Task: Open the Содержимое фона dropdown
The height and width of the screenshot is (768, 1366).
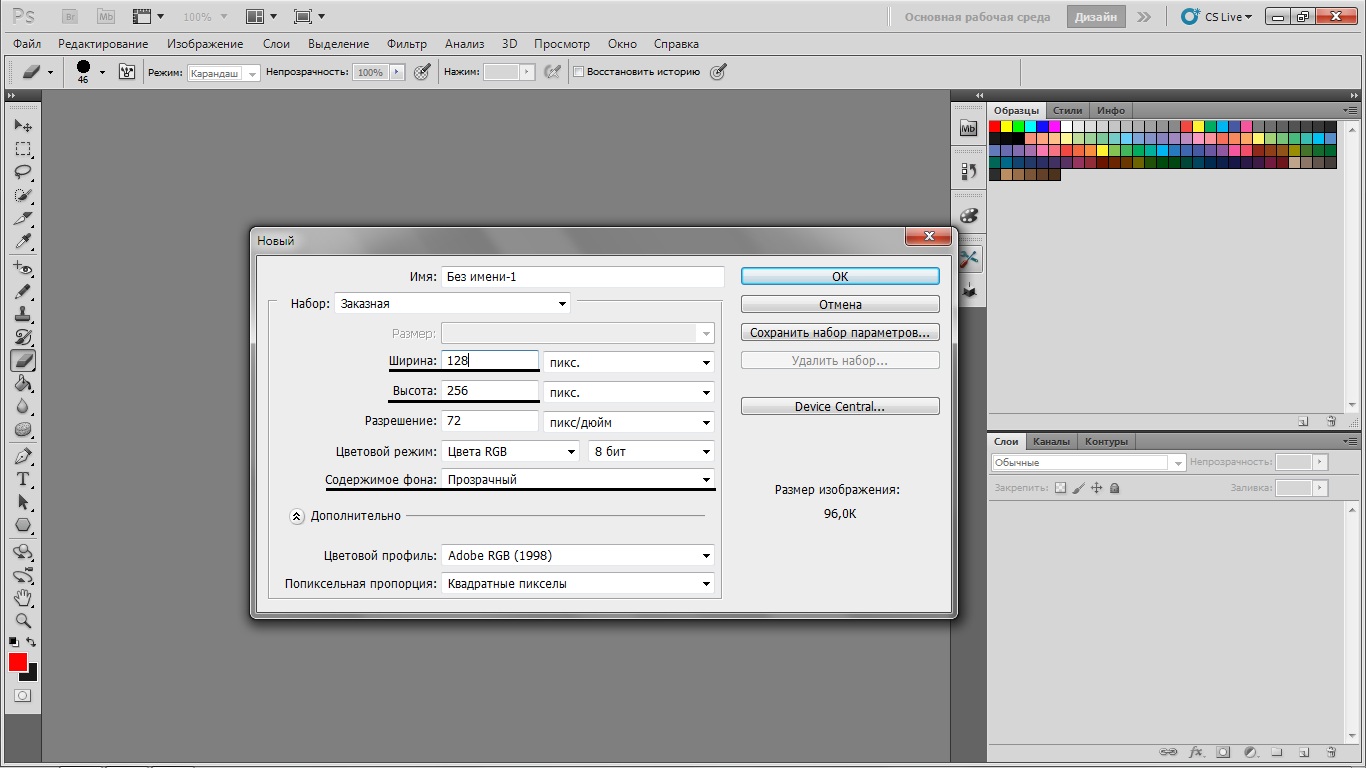Action: coord(578,480)
